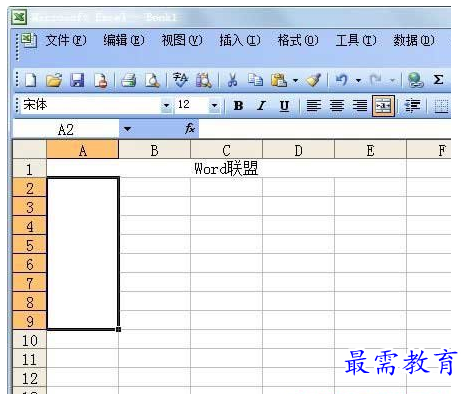This screenshot has height=394, width=466.
Task: Open the 格式(O) menu
Action: (x=298, y=40)
